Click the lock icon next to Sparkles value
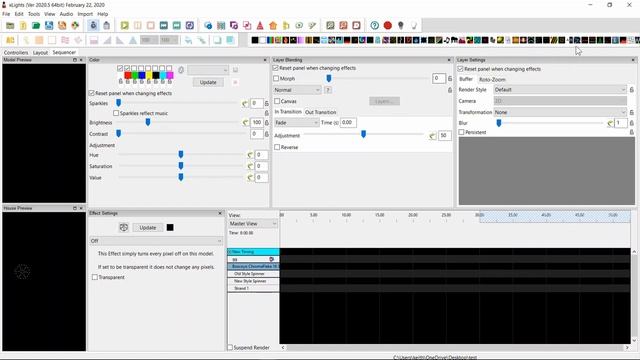 267,104
